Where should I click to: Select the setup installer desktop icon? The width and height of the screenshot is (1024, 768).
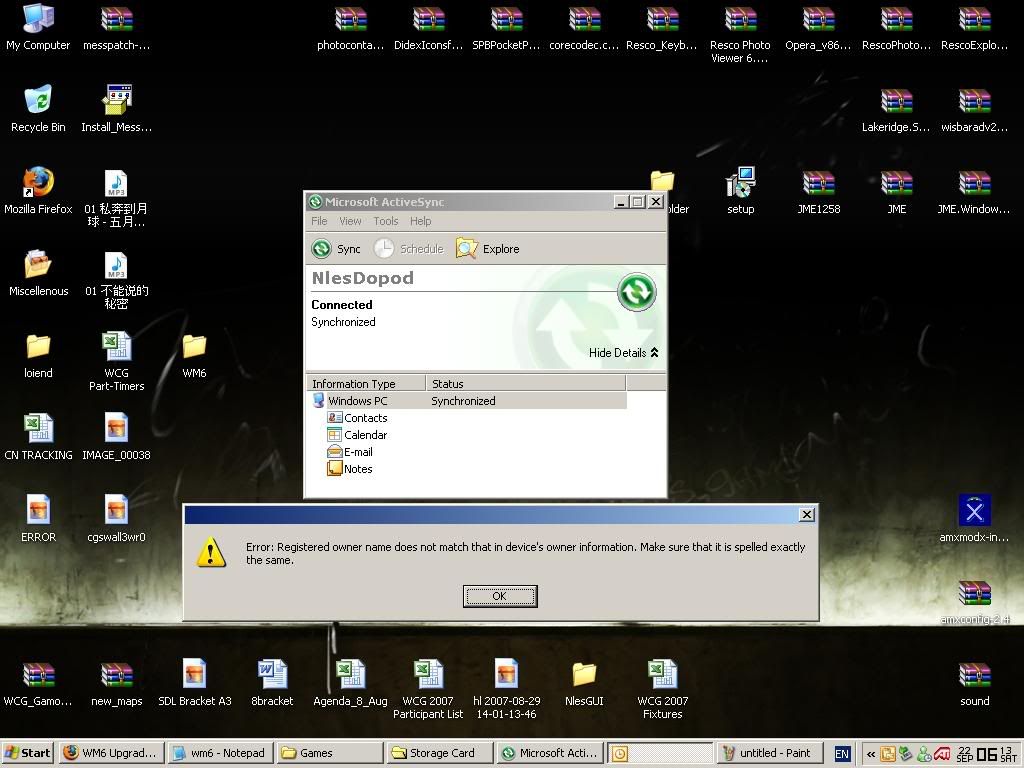[740, 183]
